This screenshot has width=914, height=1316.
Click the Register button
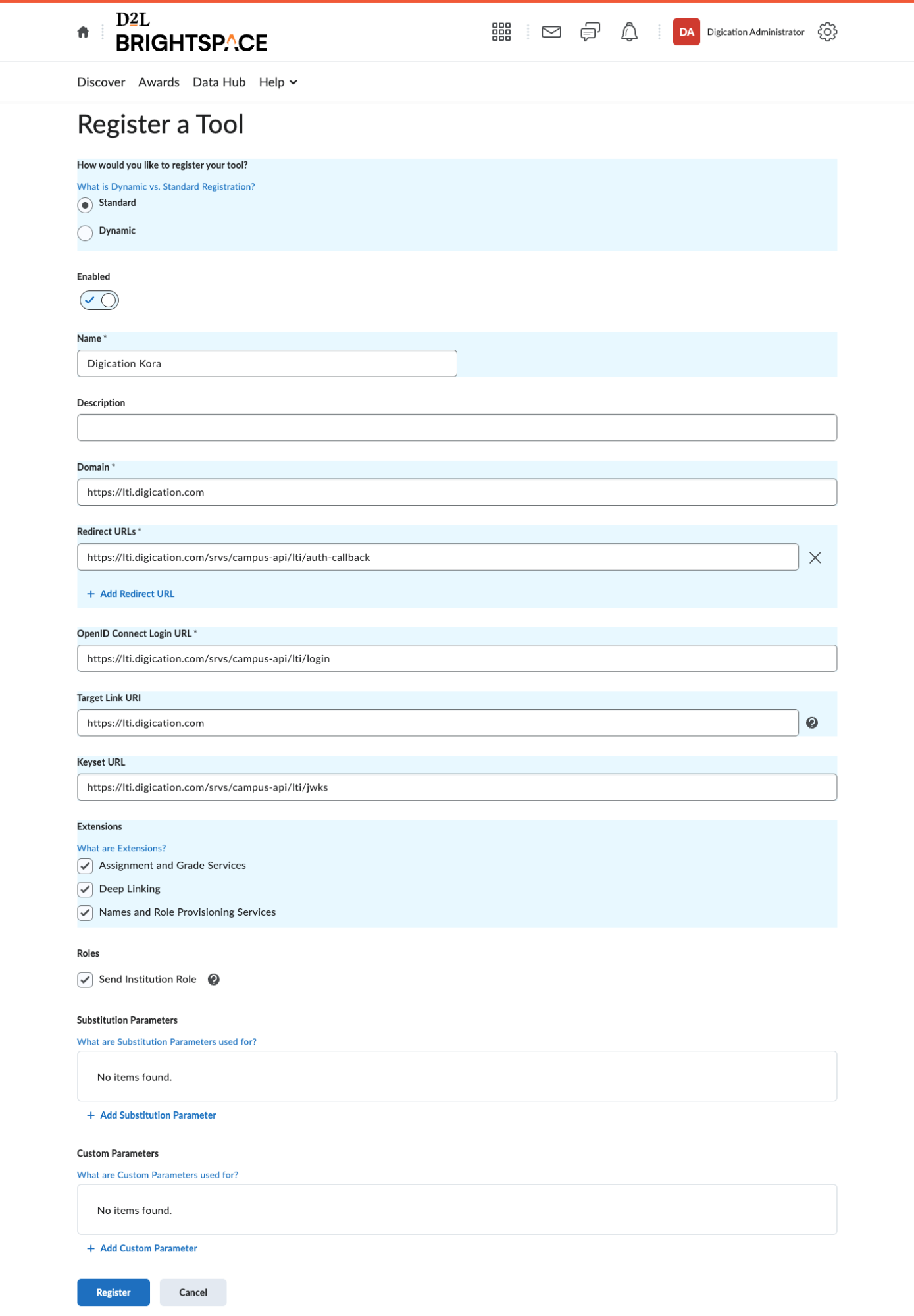tap(113, 1292)
